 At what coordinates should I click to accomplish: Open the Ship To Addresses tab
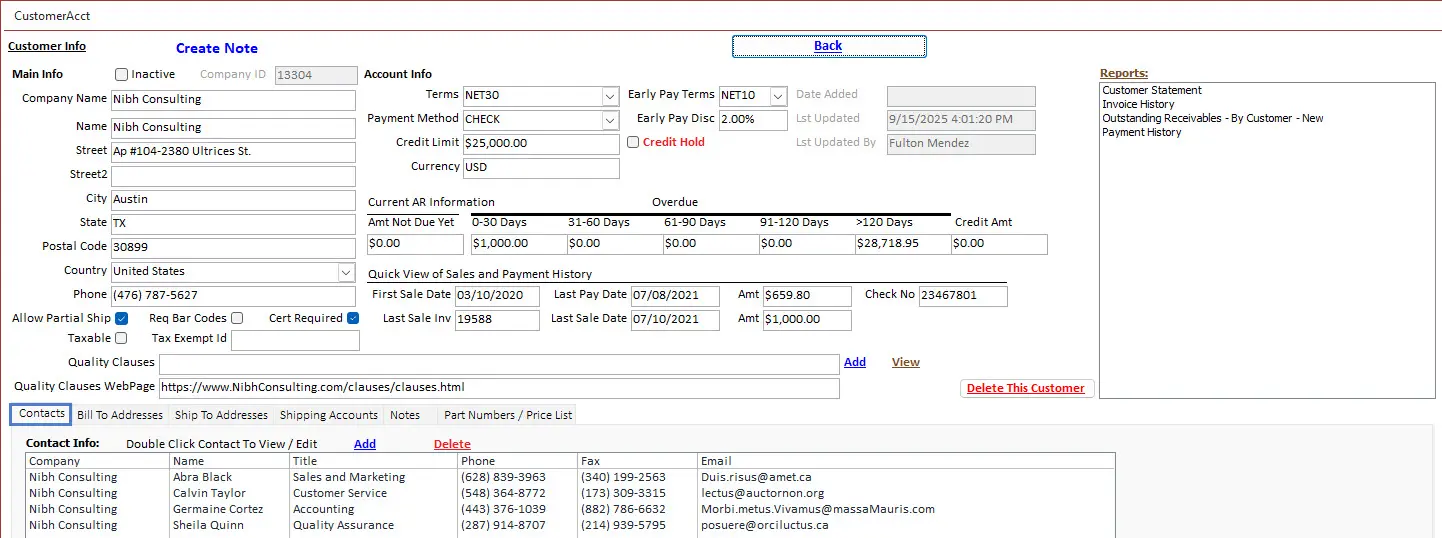pyautogui.click(x=221, y=415)
